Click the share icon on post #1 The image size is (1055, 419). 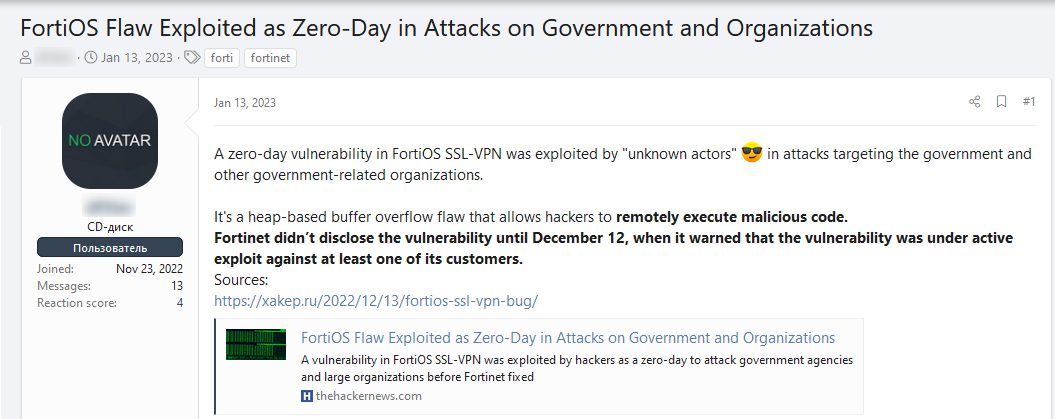coord(974,102)
